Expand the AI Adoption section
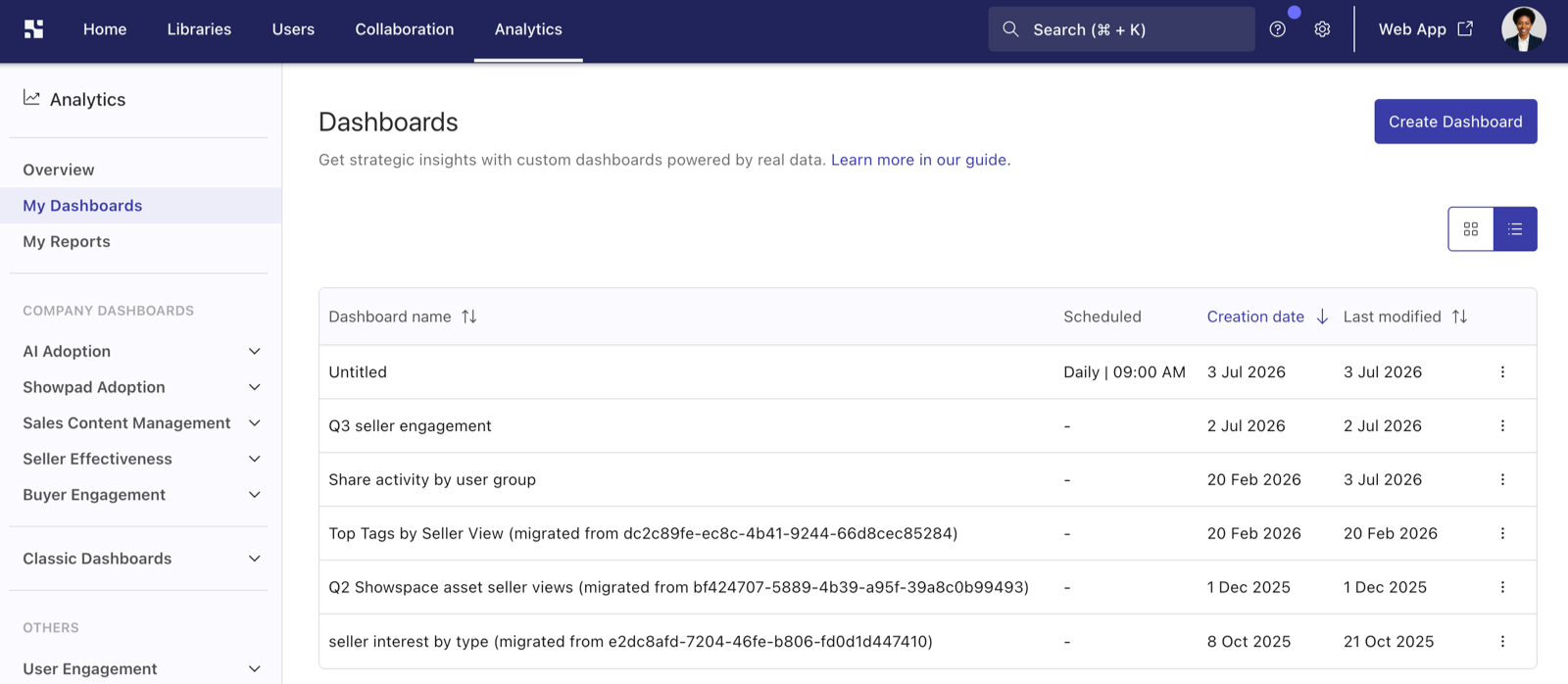Image resolution: width=1568 pixels, height=684 pixels. tap(143, 351)
